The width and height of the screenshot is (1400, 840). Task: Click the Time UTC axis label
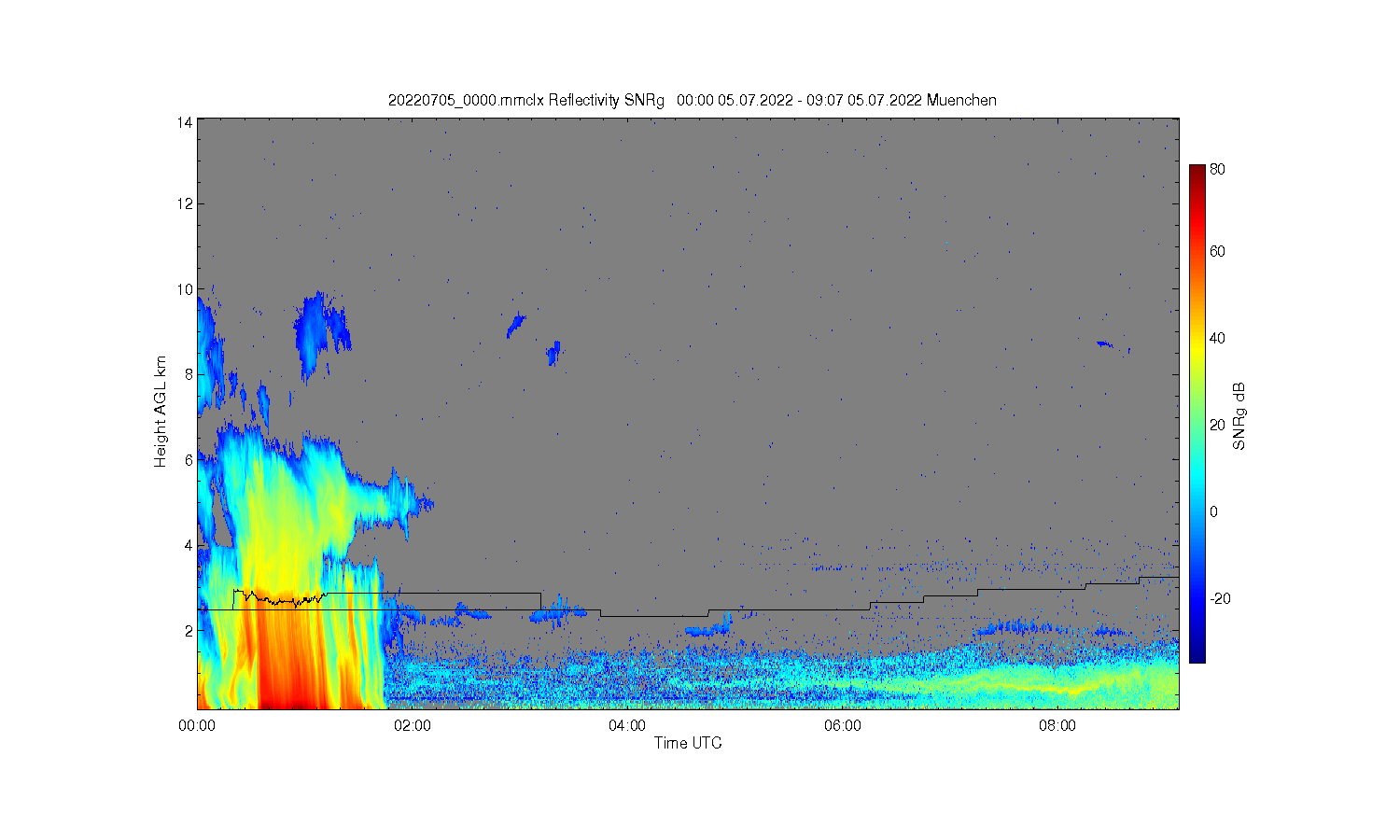pos(688,744)
